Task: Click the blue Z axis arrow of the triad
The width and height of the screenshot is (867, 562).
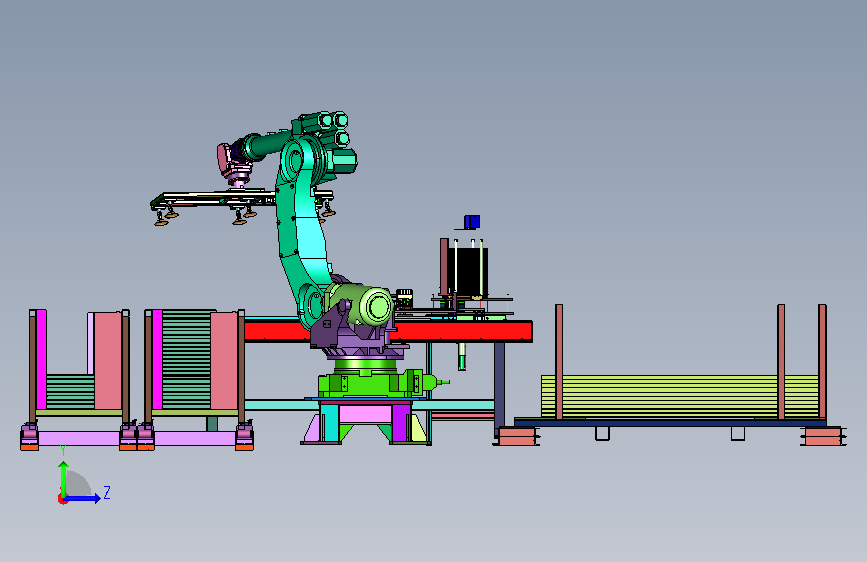Action: [x=83, y=498]
